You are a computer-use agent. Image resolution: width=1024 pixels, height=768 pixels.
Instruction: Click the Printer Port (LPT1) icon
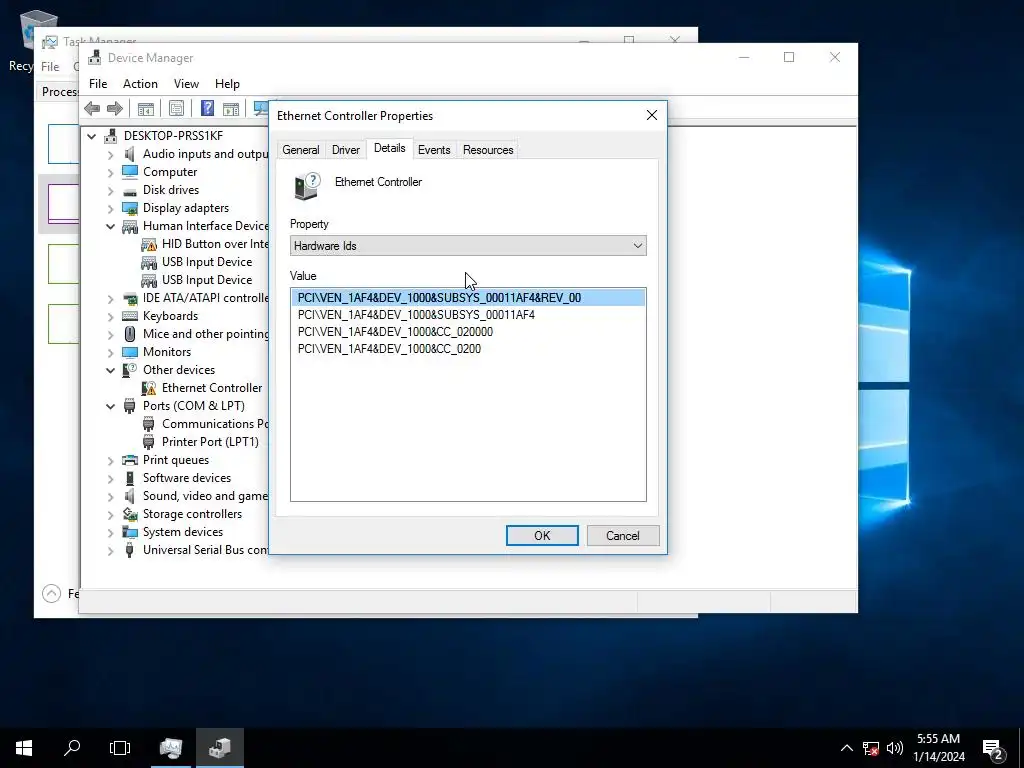click(x=149, y=442)
